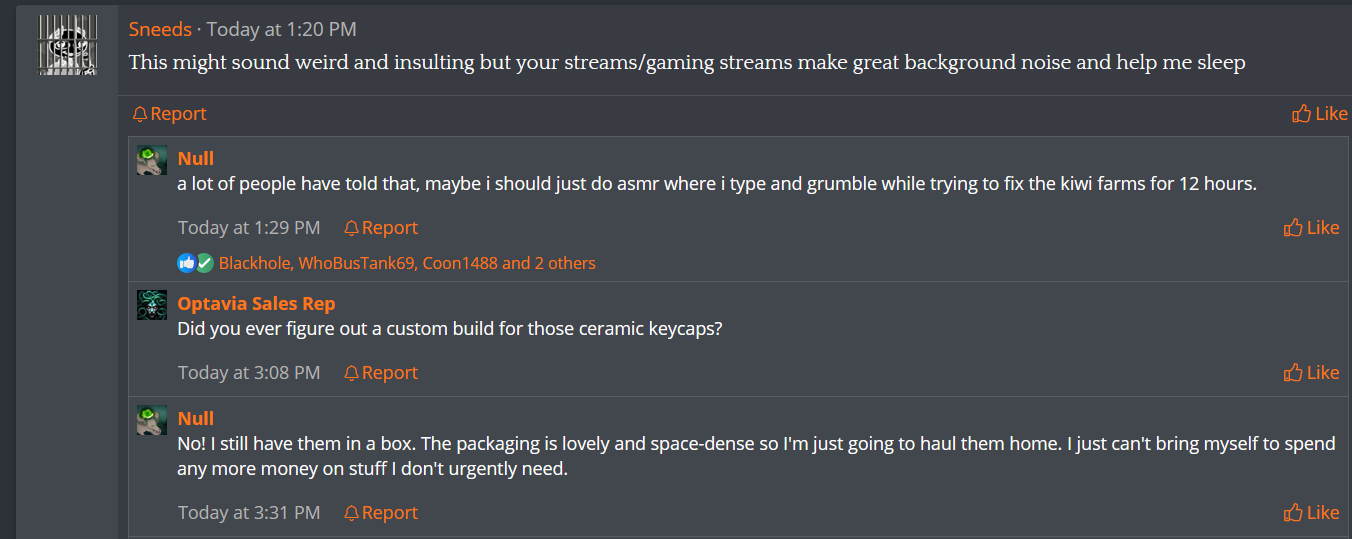Open the reactions list 'Blackhole, WhoBusTank69, Coon1488 and 2 others'
This screenshot has width=1352, height=539.
pos(407,263)
